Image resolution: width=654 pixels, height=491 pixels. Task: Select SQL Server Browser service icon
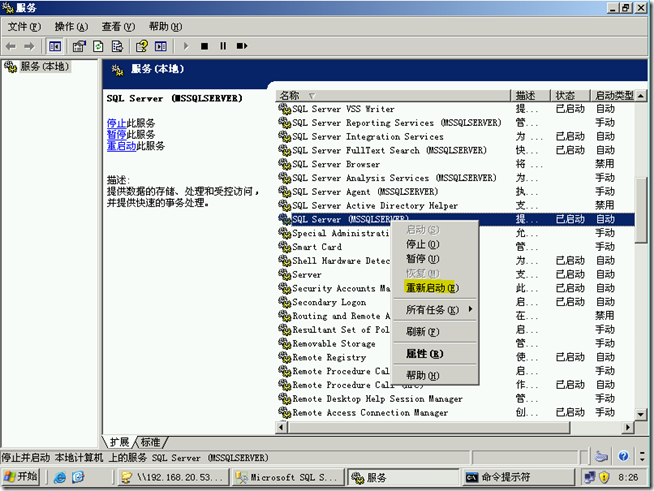pos(284,164)
